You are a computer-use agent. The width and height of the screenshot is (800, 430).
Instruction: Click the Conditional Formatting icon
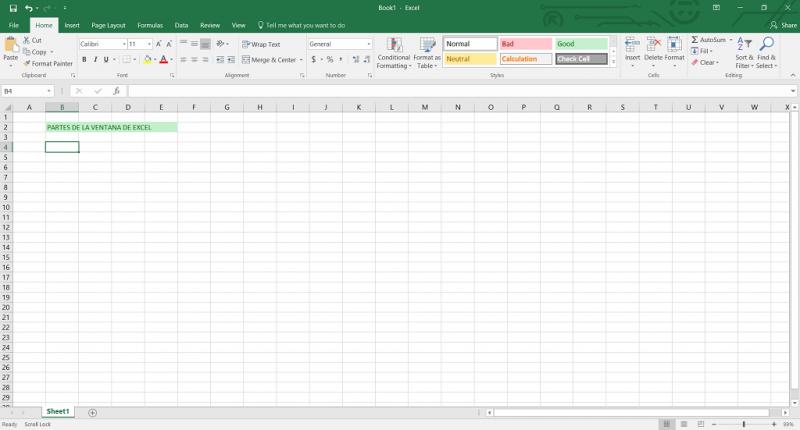pos(394,44)
